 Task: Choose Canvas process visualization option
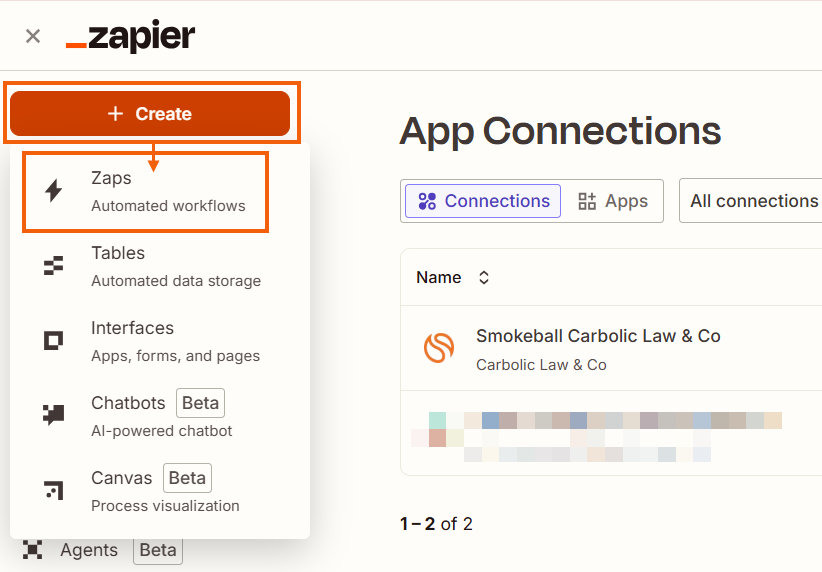159,491
